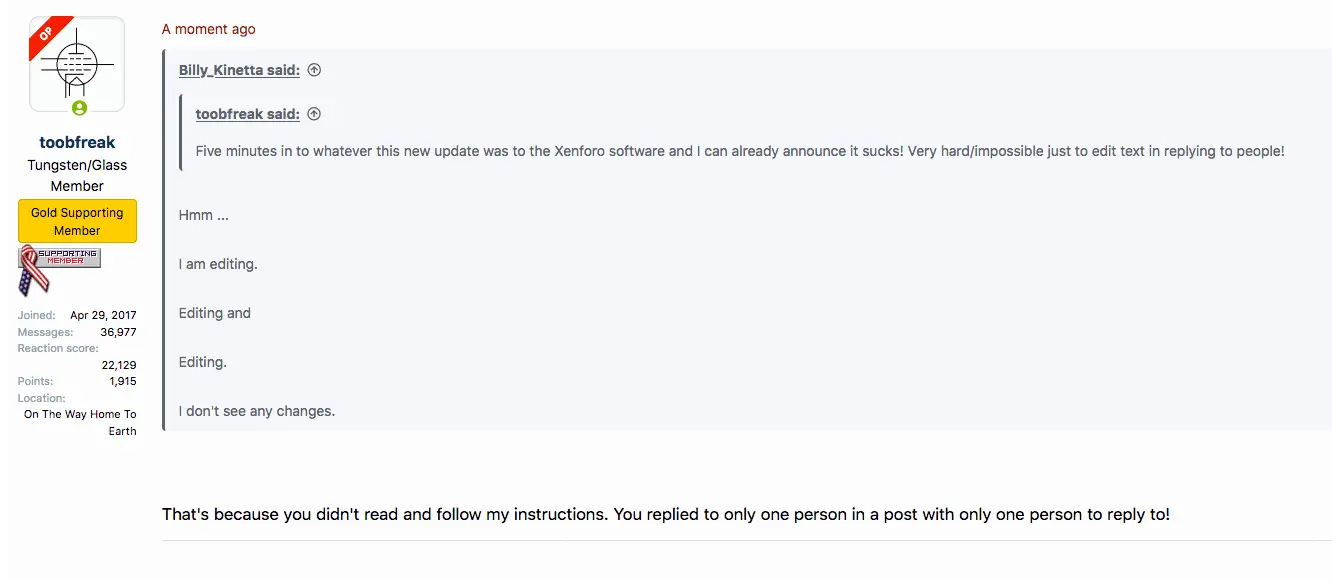Click arrow icon beside "toobfreak said:"
The width and height of the screenshot is (1332, 581).
314,114
